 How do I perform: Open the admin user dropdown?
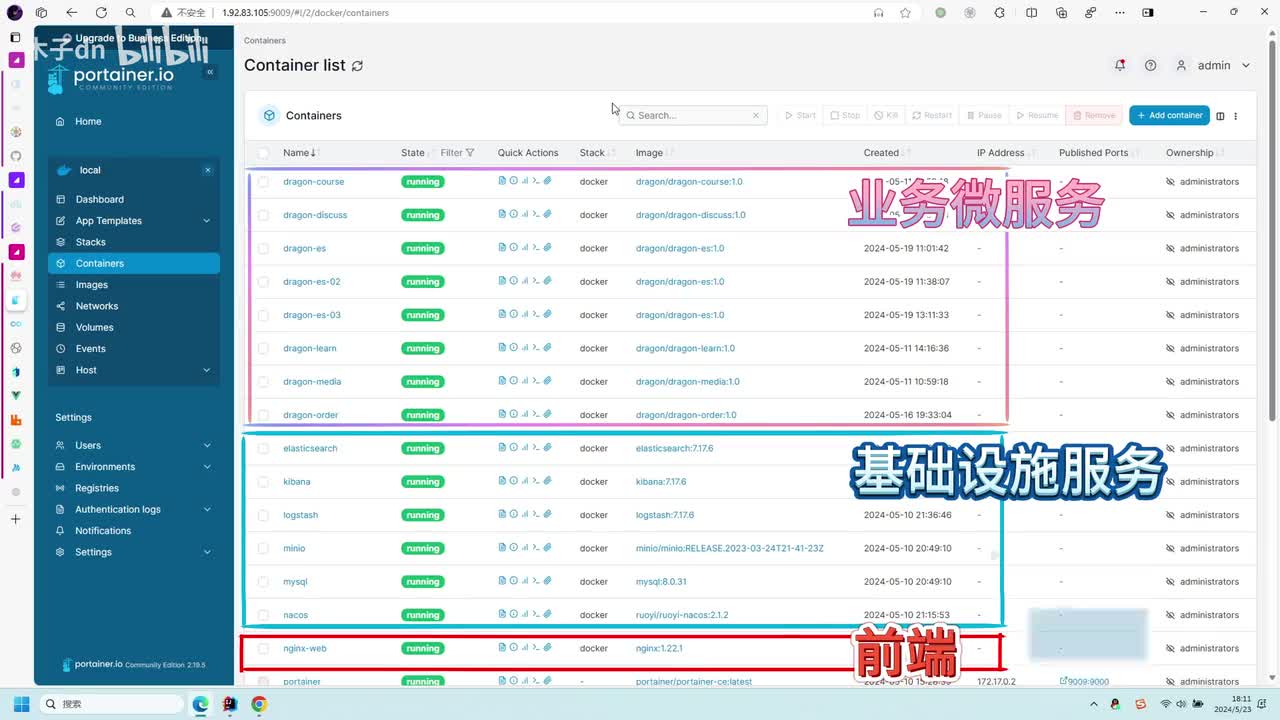tap(1213, 65)
